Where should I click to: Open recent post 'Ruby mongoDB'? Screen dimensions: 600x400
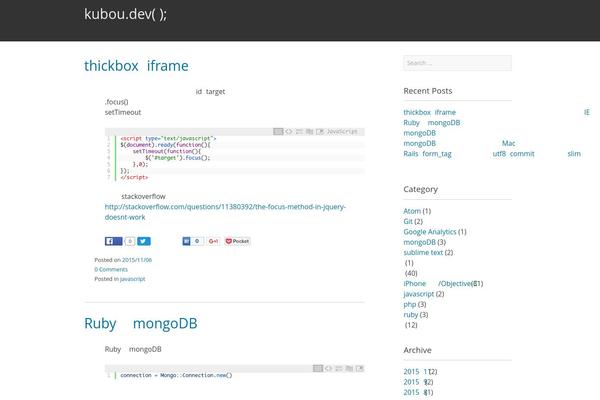(432, 122)
